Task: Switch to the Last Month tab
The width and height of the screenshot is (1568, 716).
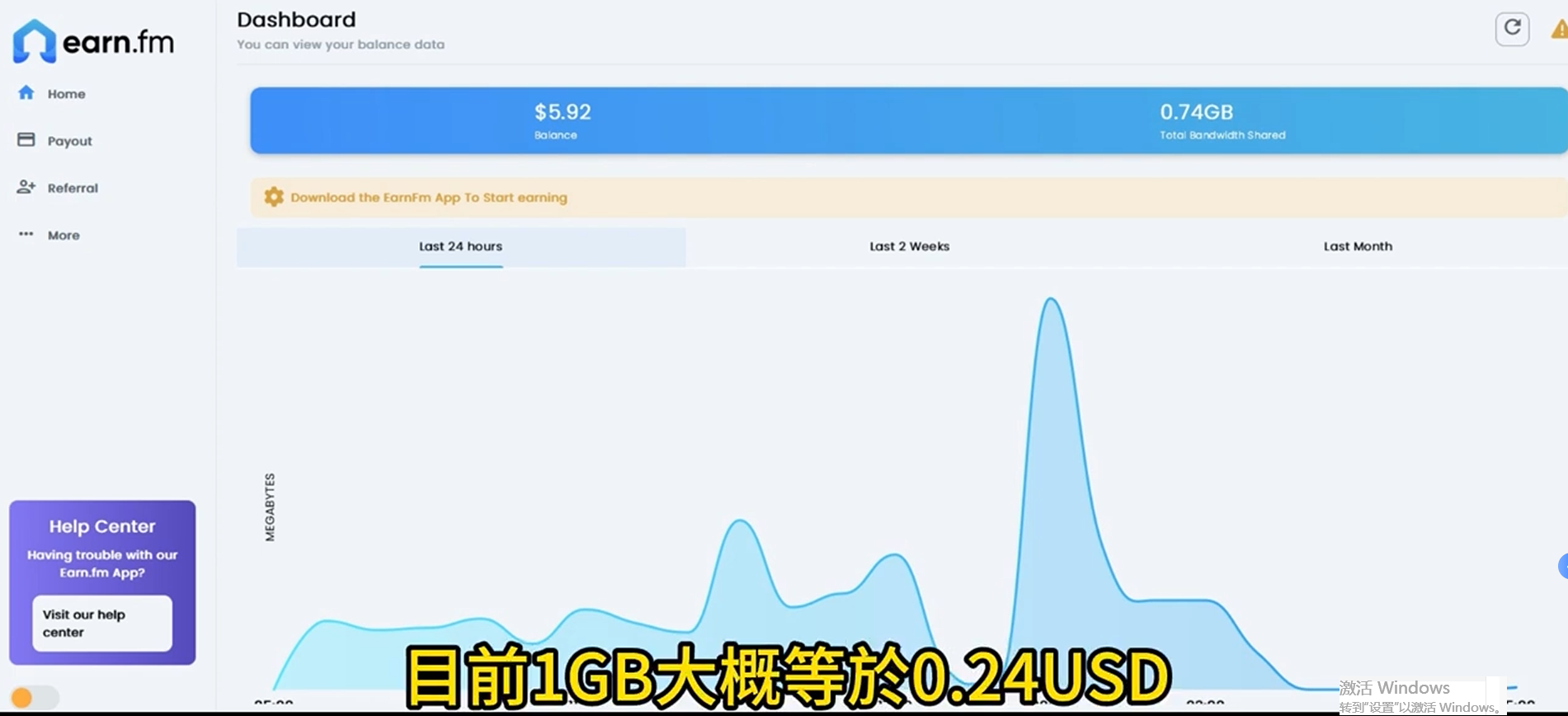Action: (1358, 247)
